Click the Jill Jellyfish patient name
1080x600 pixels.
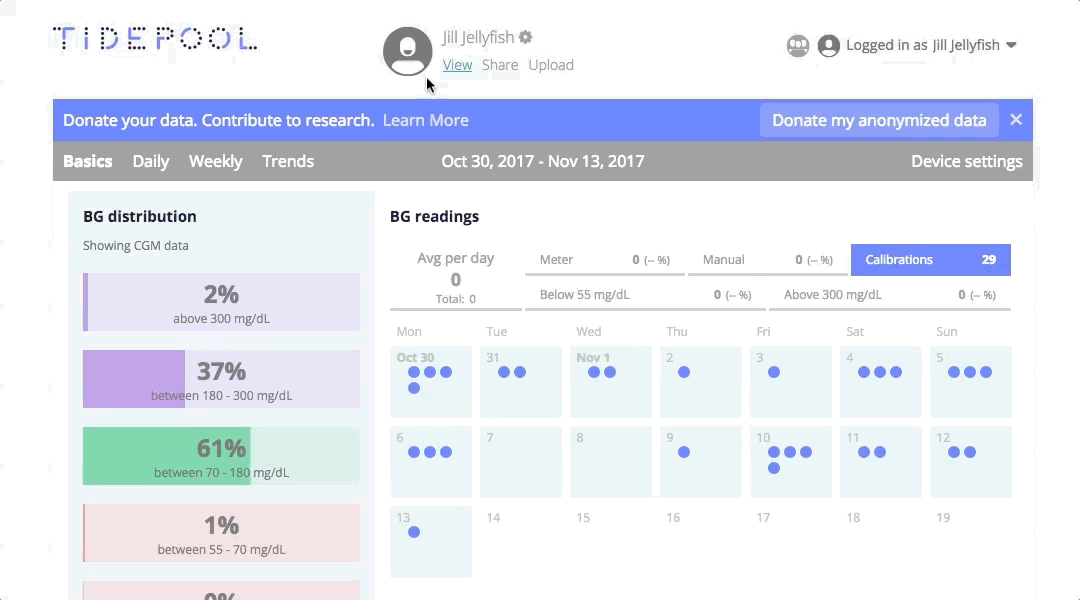tap(478, 37)
